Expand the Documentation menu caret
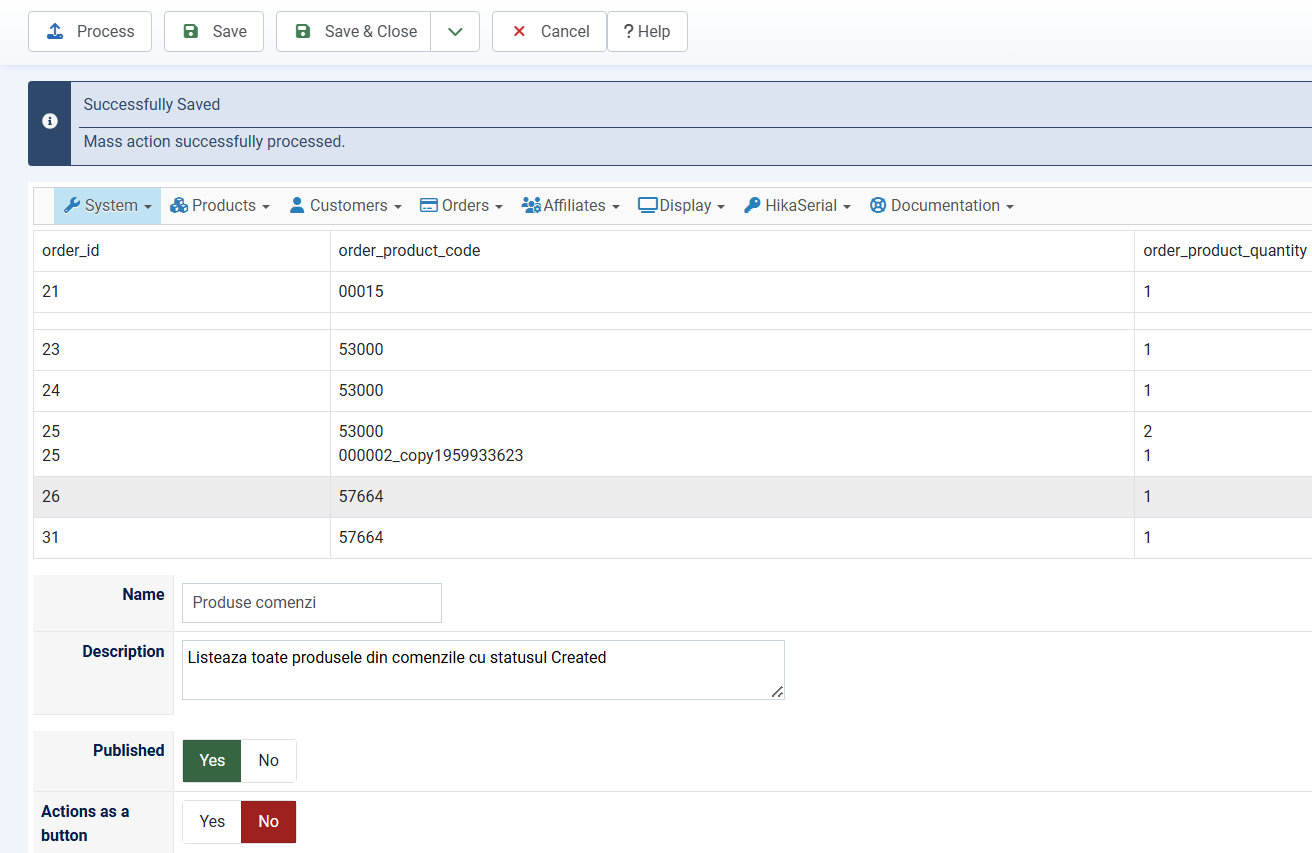Screen dimensions: 1312x853 [1010, 207]
